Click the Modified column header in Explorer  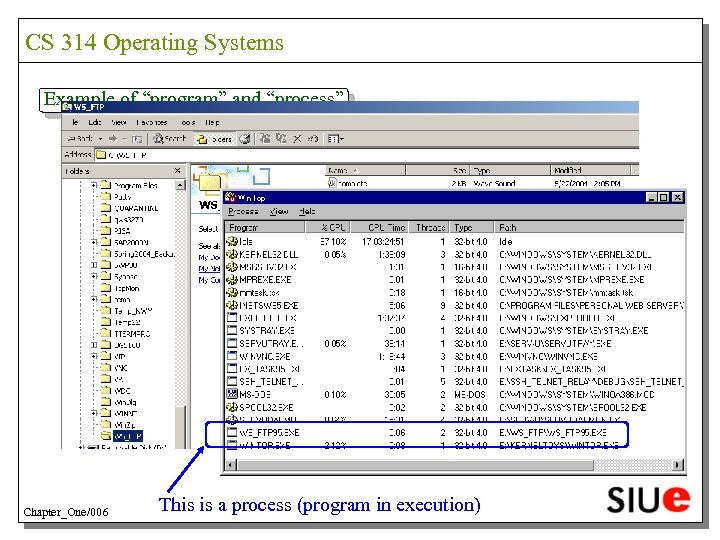point(591,170)
